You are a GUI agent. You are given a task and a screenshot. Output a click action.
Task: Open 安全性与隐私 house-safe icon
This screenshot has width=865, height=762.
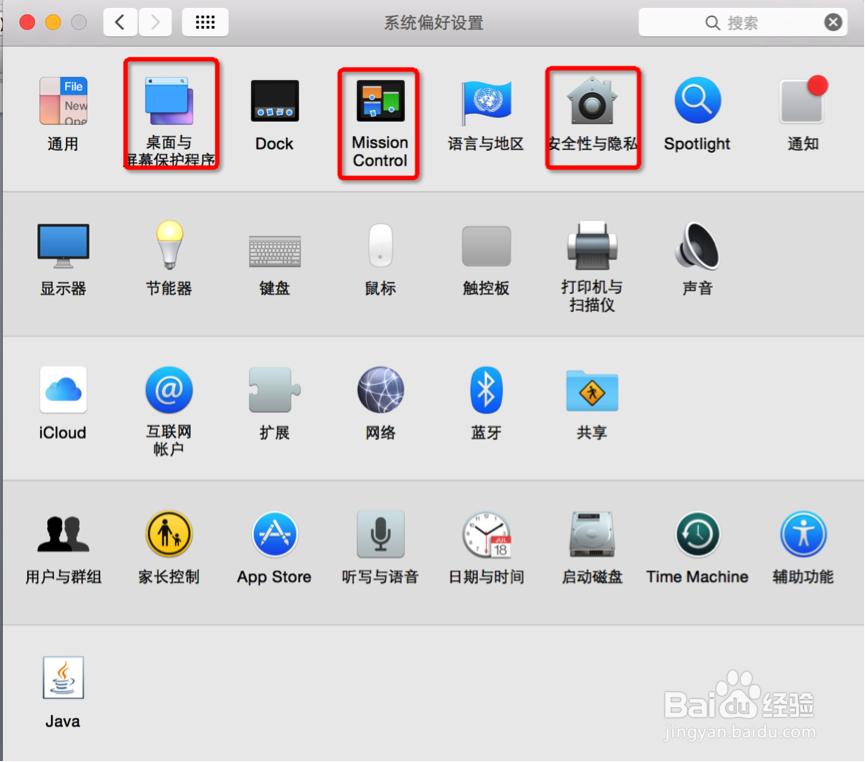[x=592, y=101]
